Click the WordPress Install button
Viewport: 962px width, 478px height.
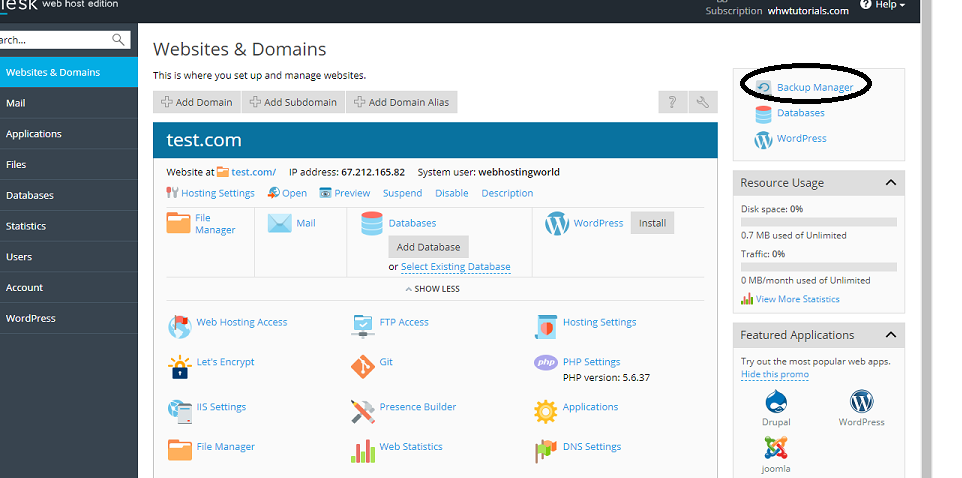pos(652,223)
